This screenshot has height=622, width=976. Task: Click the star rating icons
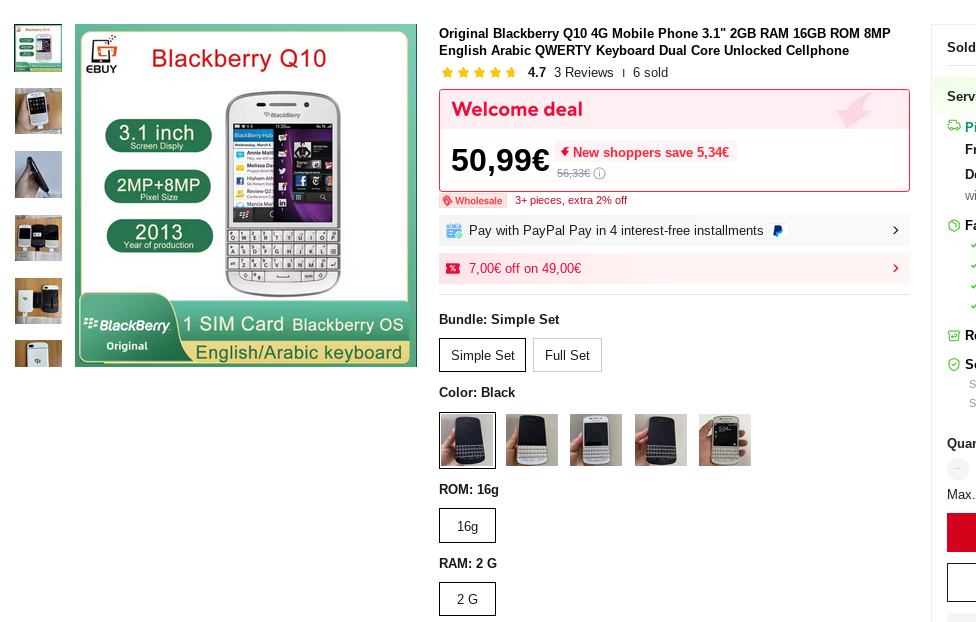pyautogui.click(x=479, y=73)
